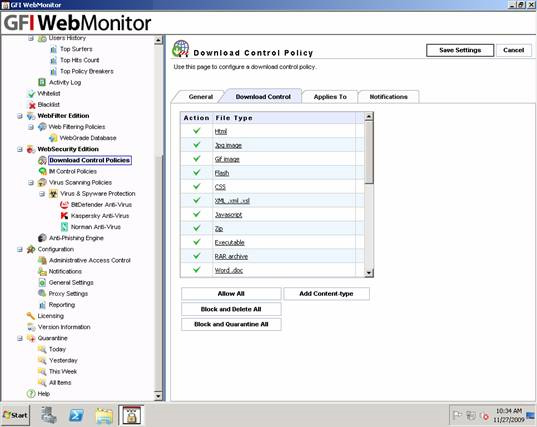Click the Top Hits Count chart icon
The height and width of the screenshot is (427, 537).
tap(53, 61)
